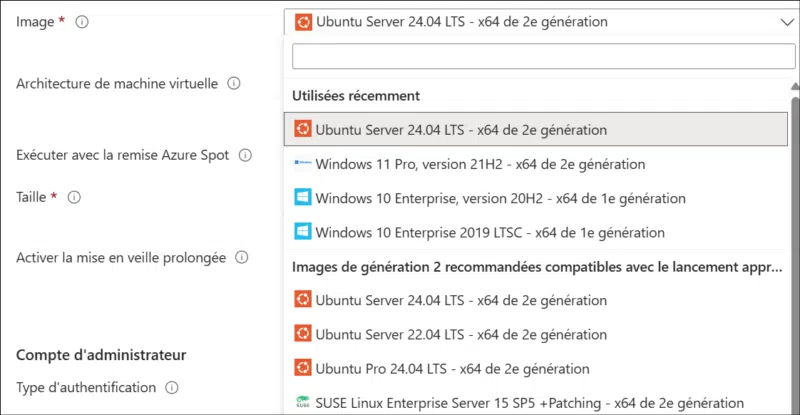Screen dimensions: 800x415
Task: Choose Windows 11 Pro, version 21H2 image
Action: tap(480, 164)
